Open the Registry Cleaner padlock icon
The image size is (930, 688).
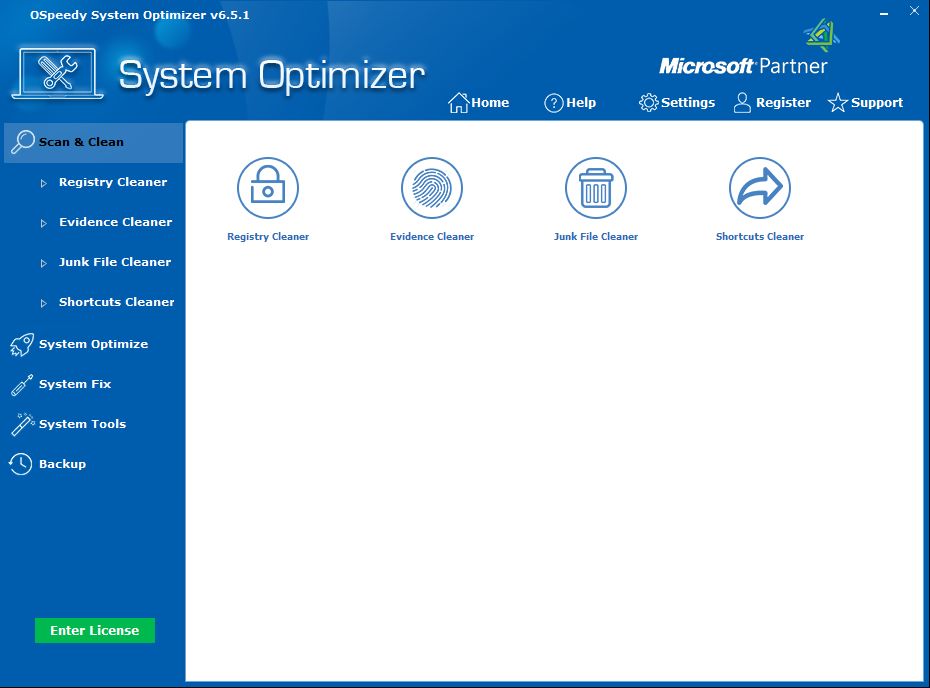[x=267, y=188]
